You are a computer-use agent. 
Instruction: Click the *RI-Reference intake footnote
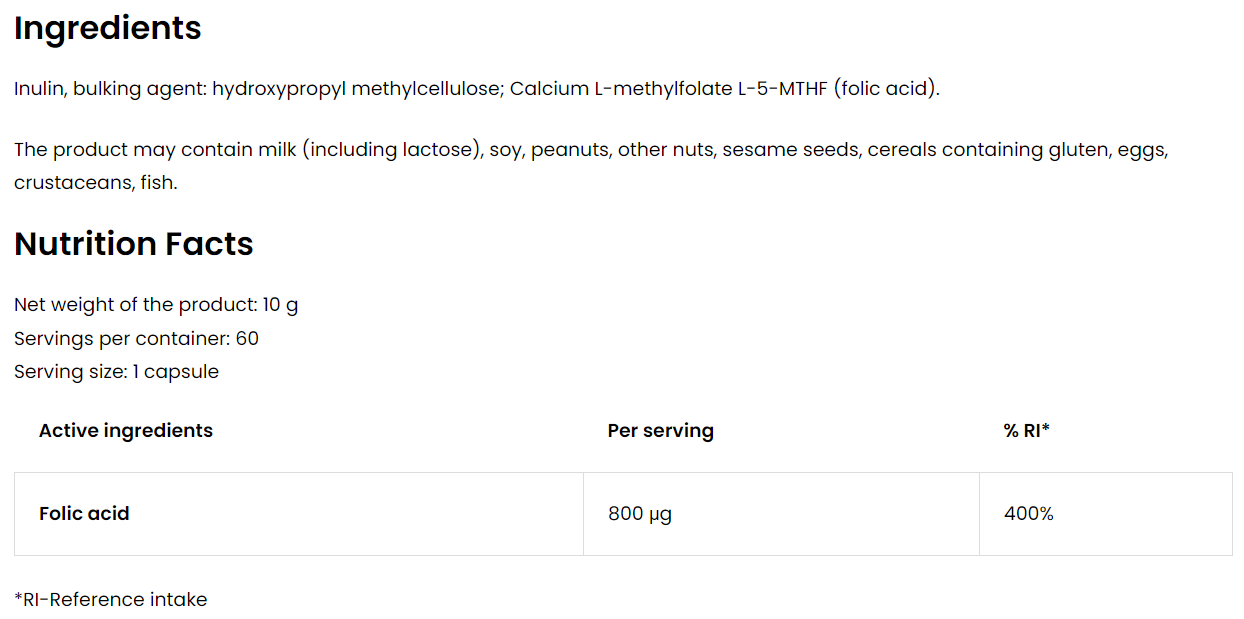(111, 600)
